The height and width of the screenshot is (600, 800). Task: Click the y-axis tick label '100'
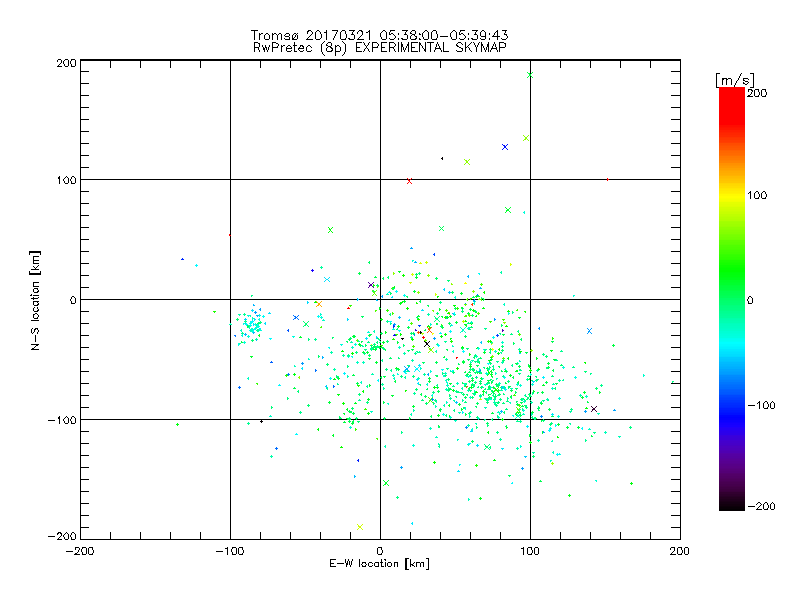click(66, 180)
